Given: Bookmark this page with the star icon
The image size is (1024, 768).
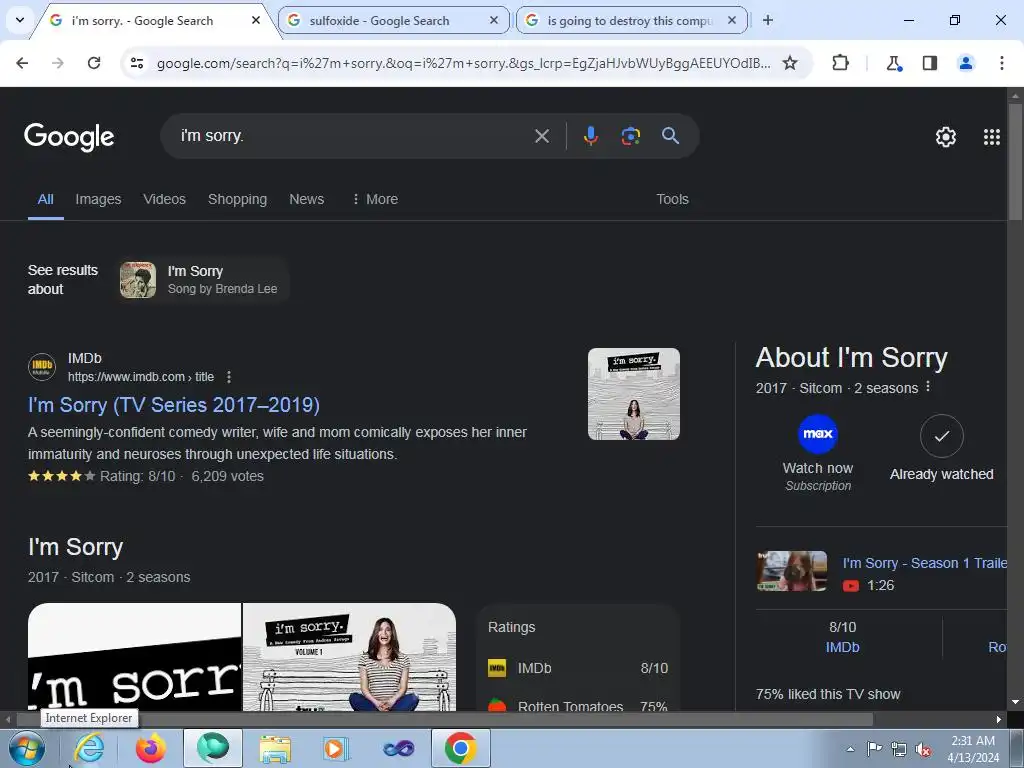Looking at the screenshot, I should 790,63.
